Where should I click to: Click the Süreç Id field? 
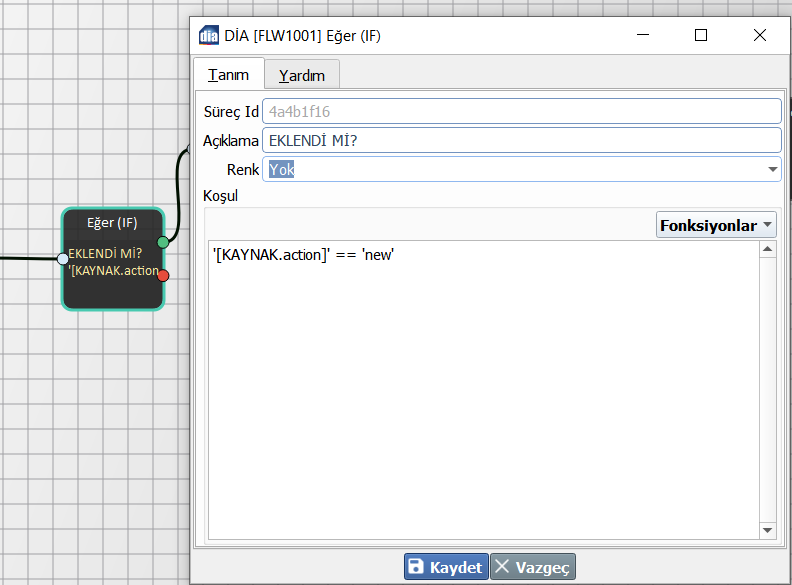click(x=520, y=111)
